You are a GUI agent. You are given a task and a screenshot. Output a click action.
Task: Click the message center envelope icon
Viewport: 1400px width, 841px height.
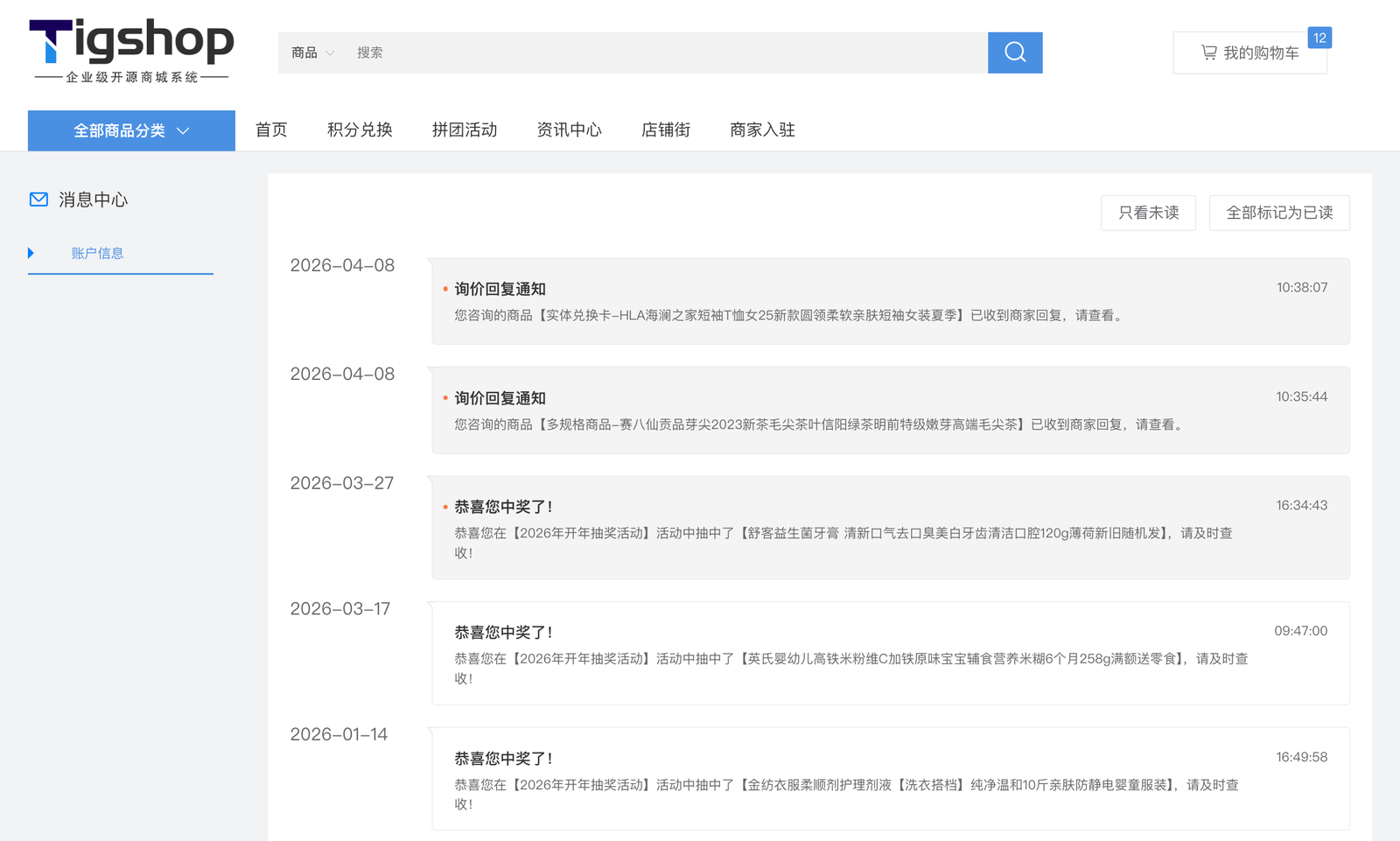click(x=38, y=200)
